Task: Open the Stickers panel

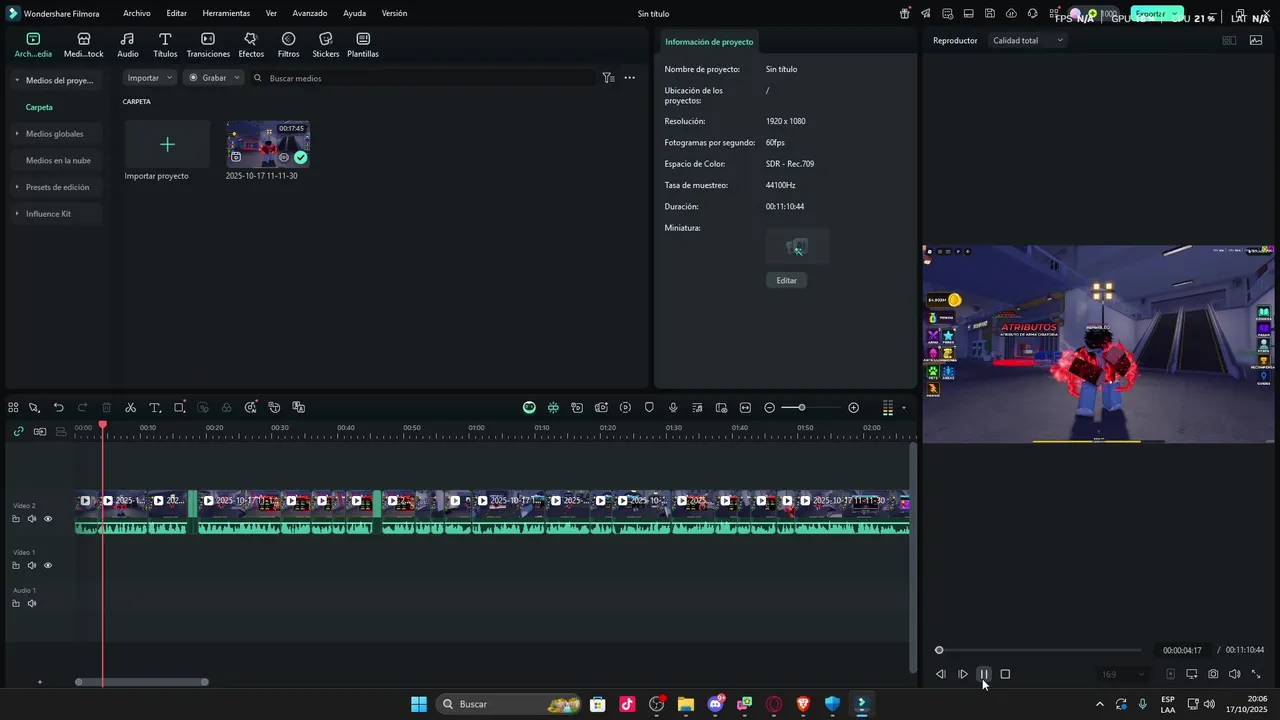Action: click(325, 45)
